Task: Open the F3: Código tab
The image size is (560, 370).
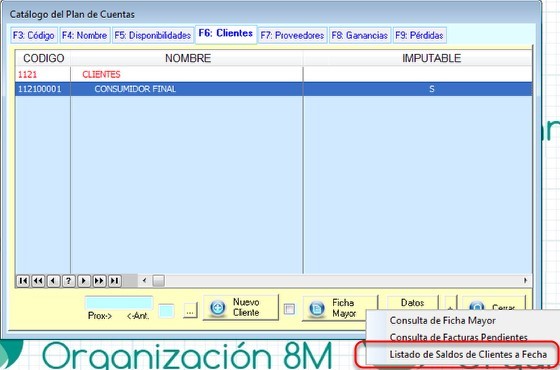Action: click(x=34, y=35)
